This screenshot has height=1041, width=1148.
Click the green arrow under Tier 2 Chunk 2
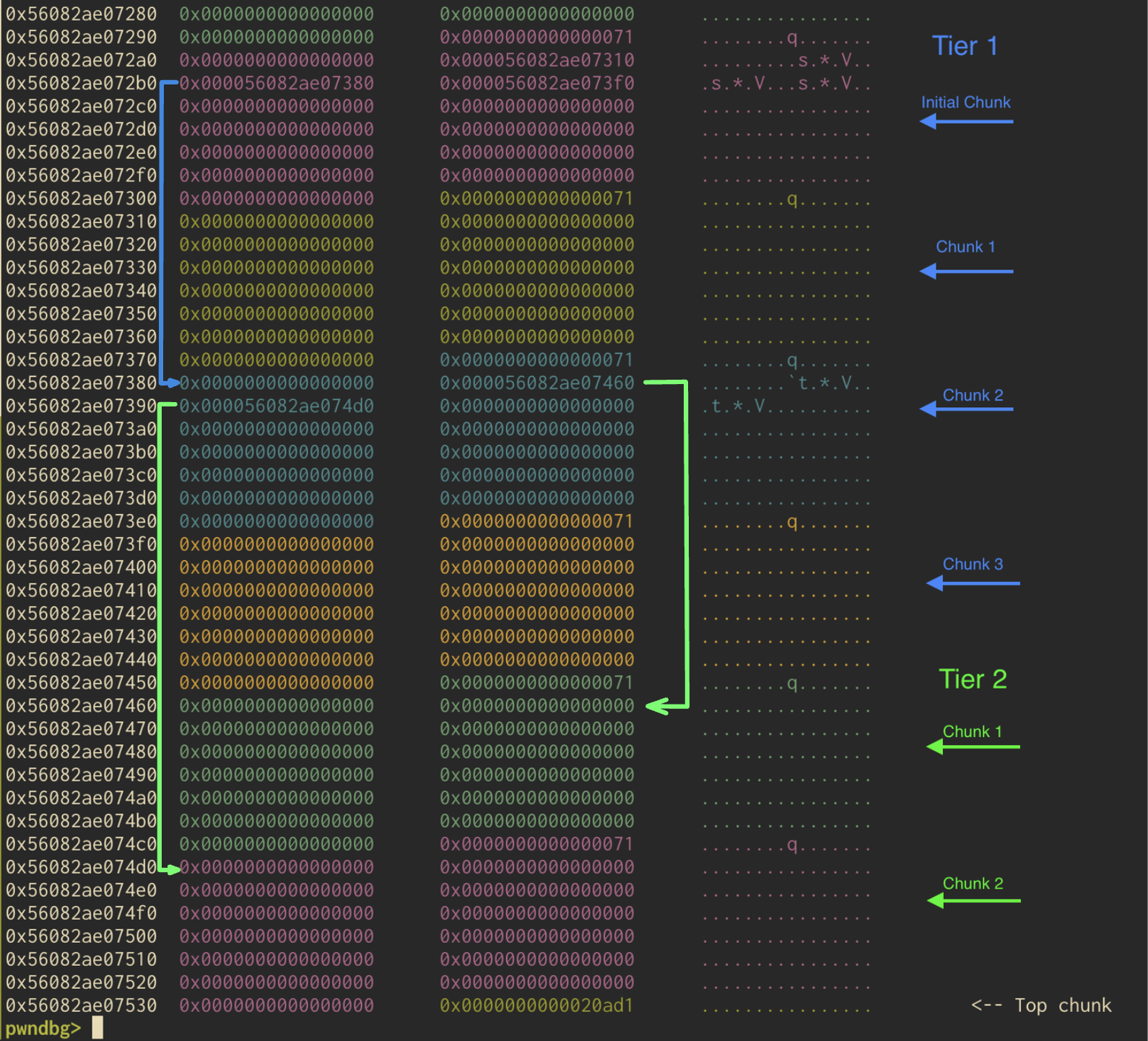(973, 900)
